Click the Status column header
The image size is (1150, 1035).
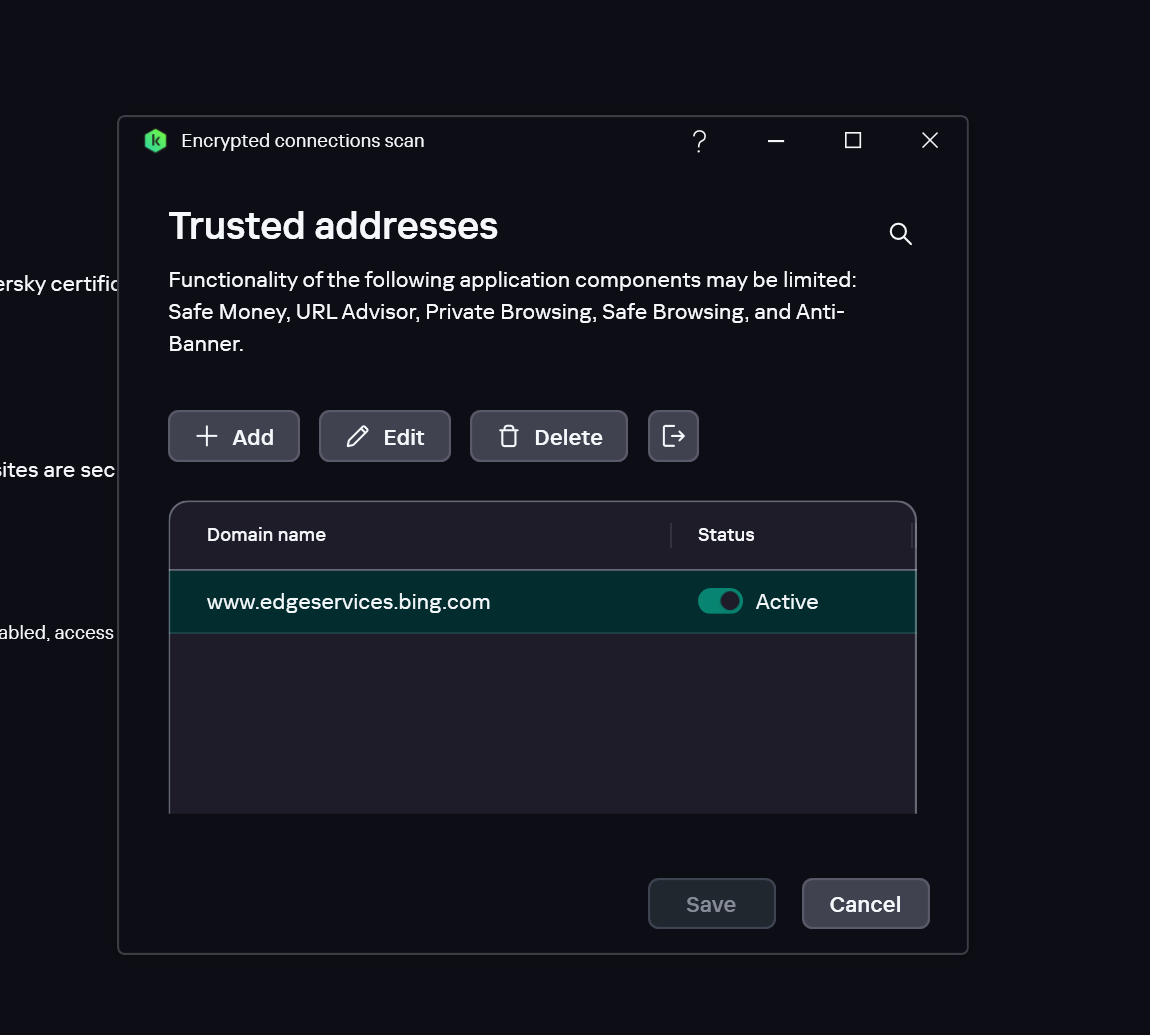[x=726, y=535]
